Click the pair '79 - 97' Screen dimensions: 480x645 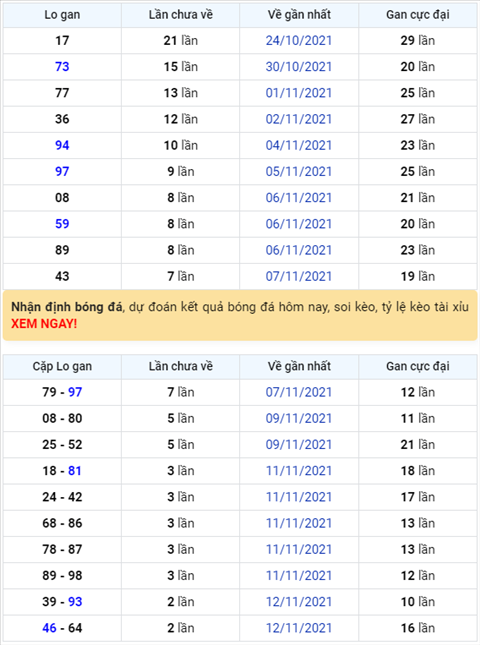62,392
